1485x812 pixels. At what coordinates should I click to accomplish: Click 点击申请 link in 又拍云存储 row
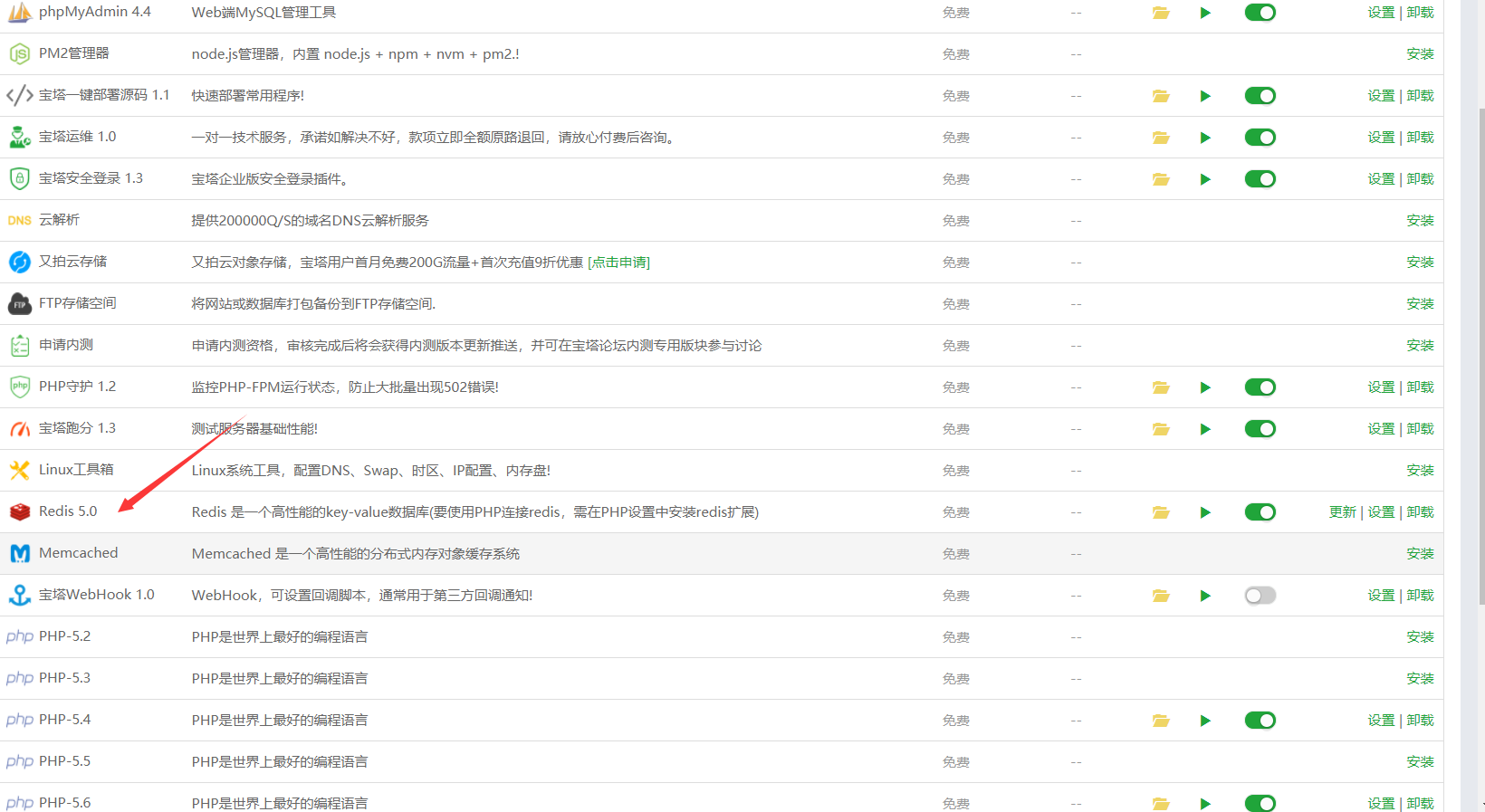tap(619, 263)
